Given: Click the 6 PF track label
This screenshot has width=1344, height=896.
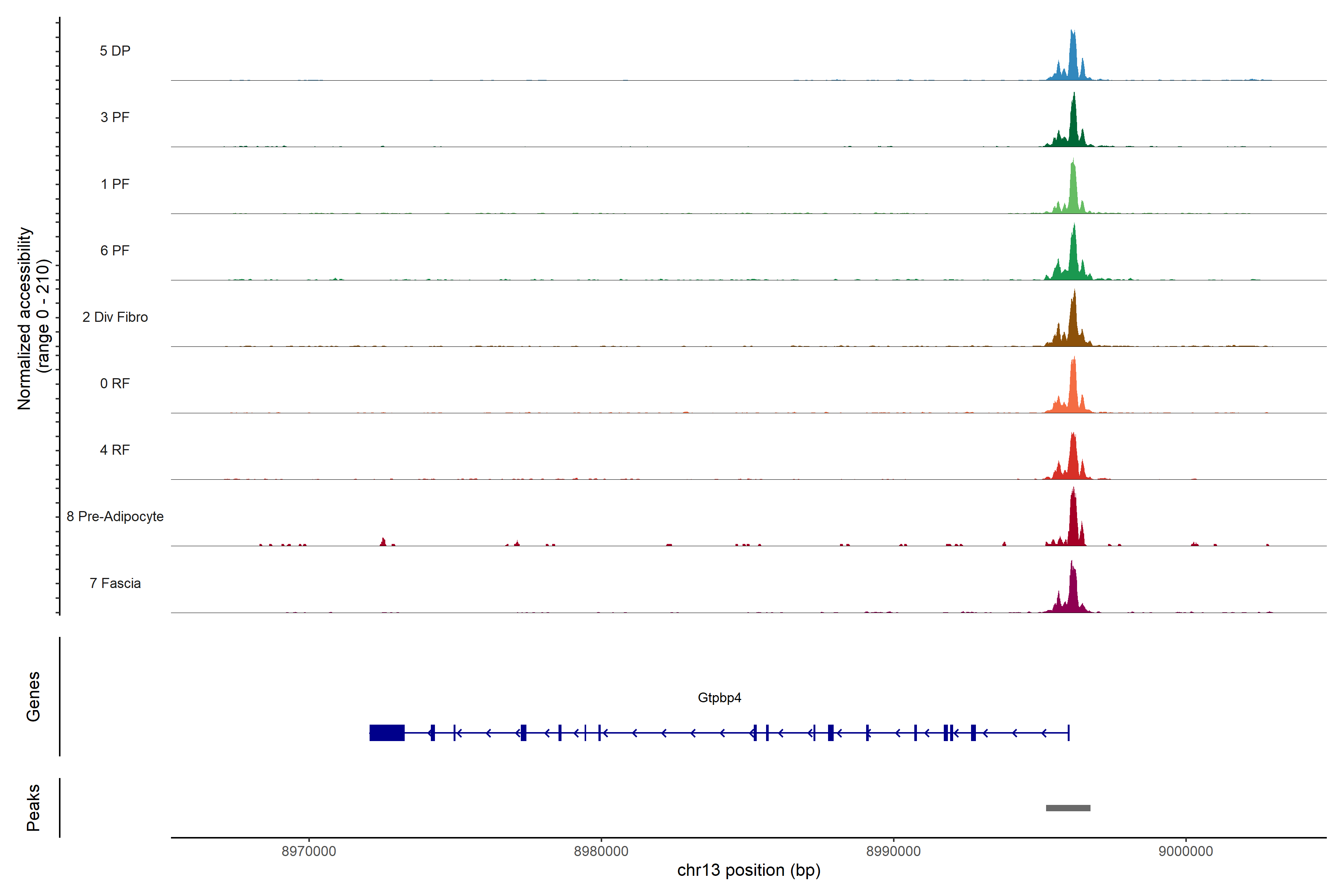Looking at the screenshot, I should tap(115, 250).
